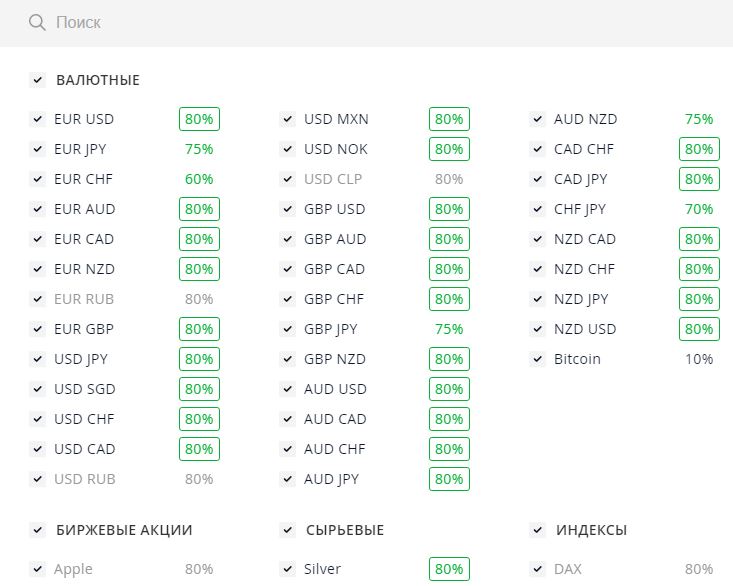Screen dimensions: 733x586
Task: Select the AUD NZD pair
Action: tap(586, 119)
